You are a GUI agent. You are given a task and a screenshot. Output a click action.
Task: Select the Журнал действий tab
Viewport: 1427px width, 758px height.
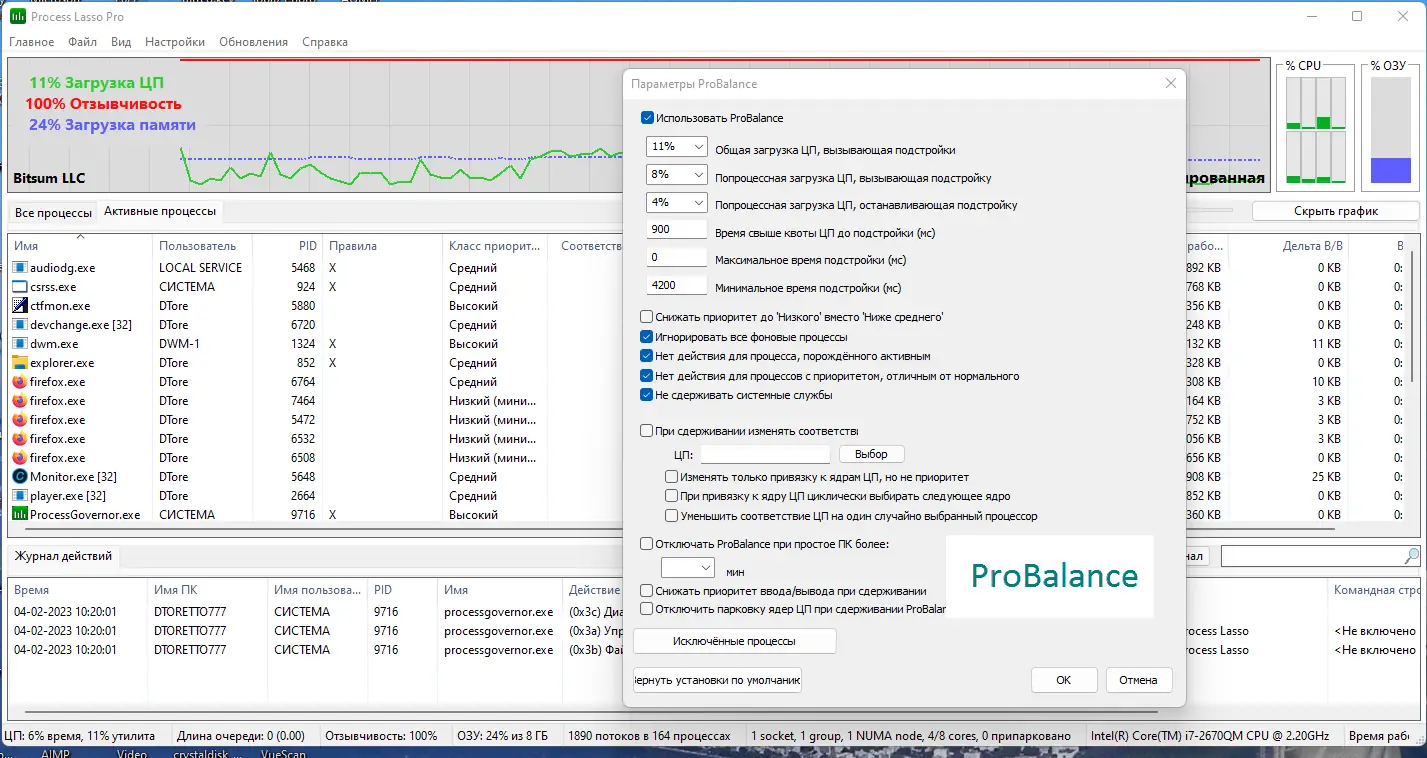63,556
